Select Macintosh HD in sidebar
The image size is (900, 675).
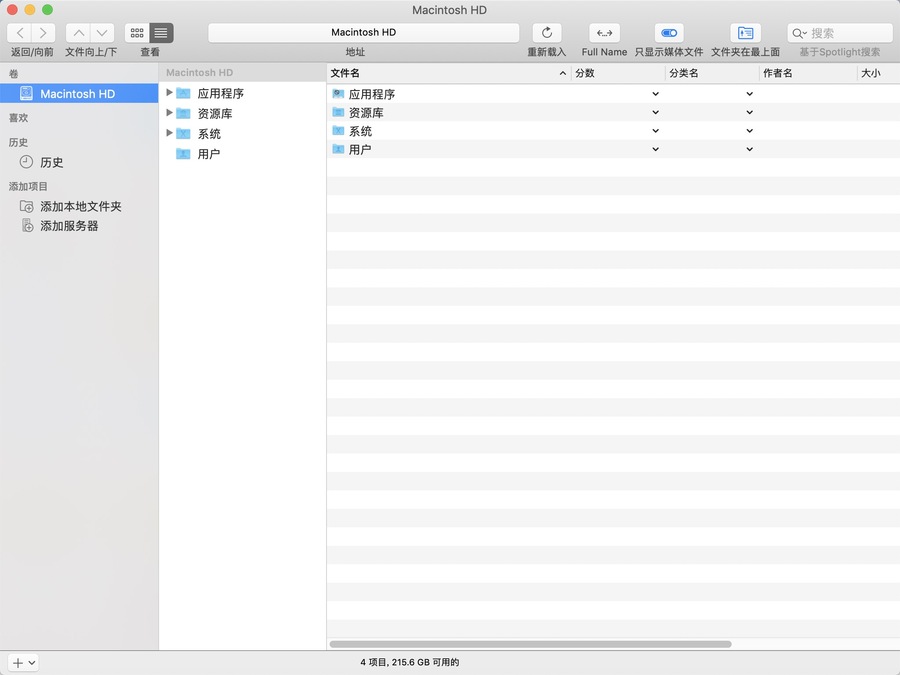[79, 94]
